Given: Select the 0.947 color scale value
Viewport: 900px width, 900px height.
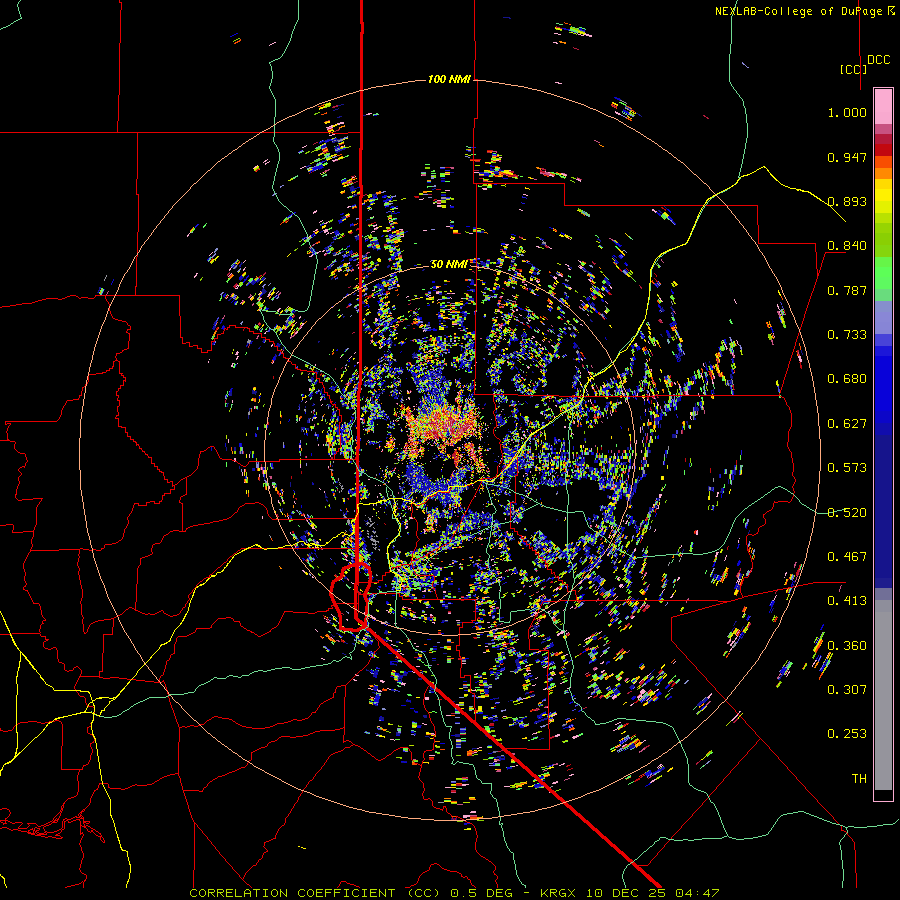Looking at the screenshot, I should click(x=847, y=157).
